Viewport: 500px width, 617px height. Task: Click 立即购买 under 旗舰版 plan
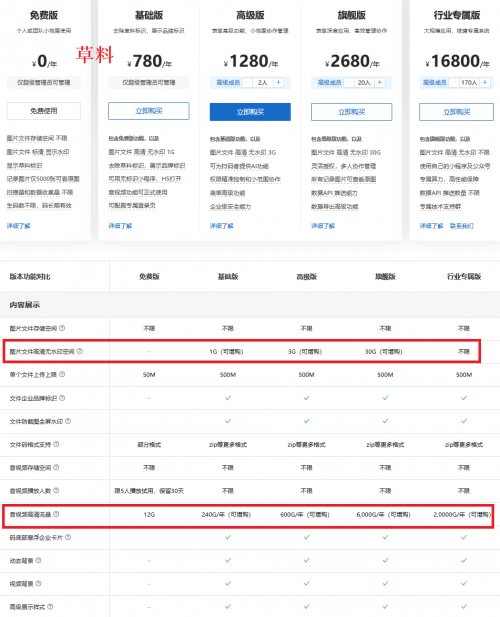352,112
